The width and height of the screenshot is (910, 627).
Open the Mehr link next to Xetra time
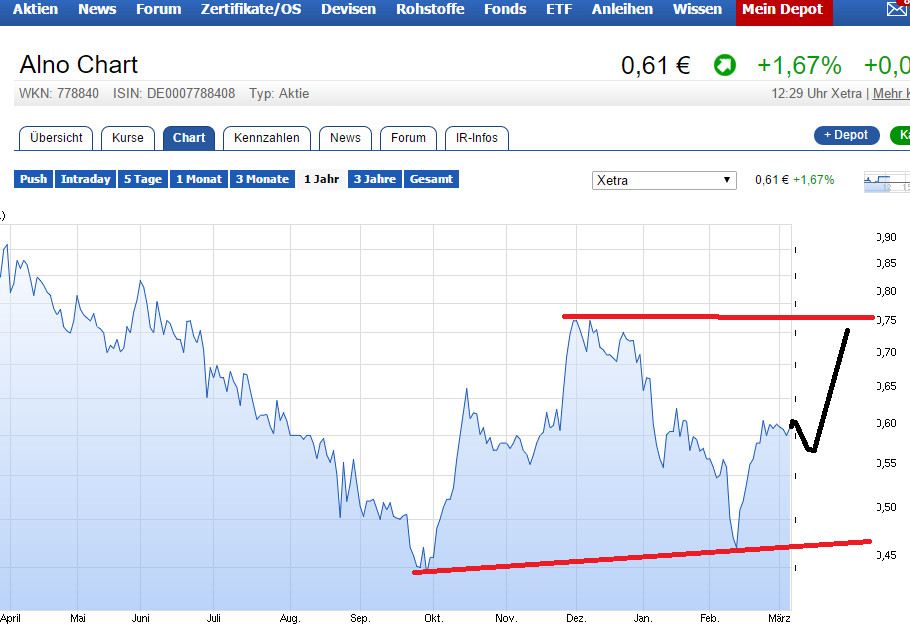[890, 93]
